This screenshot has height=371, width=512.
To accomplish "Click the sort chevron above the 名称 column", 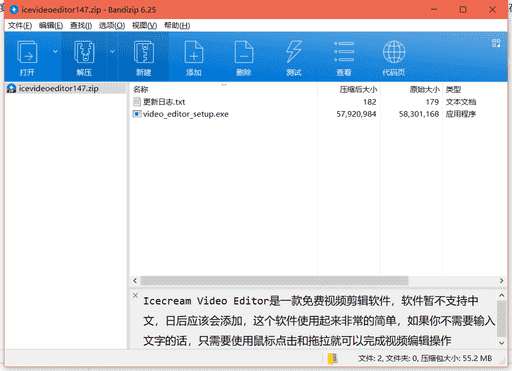I will tap(224, 85).
